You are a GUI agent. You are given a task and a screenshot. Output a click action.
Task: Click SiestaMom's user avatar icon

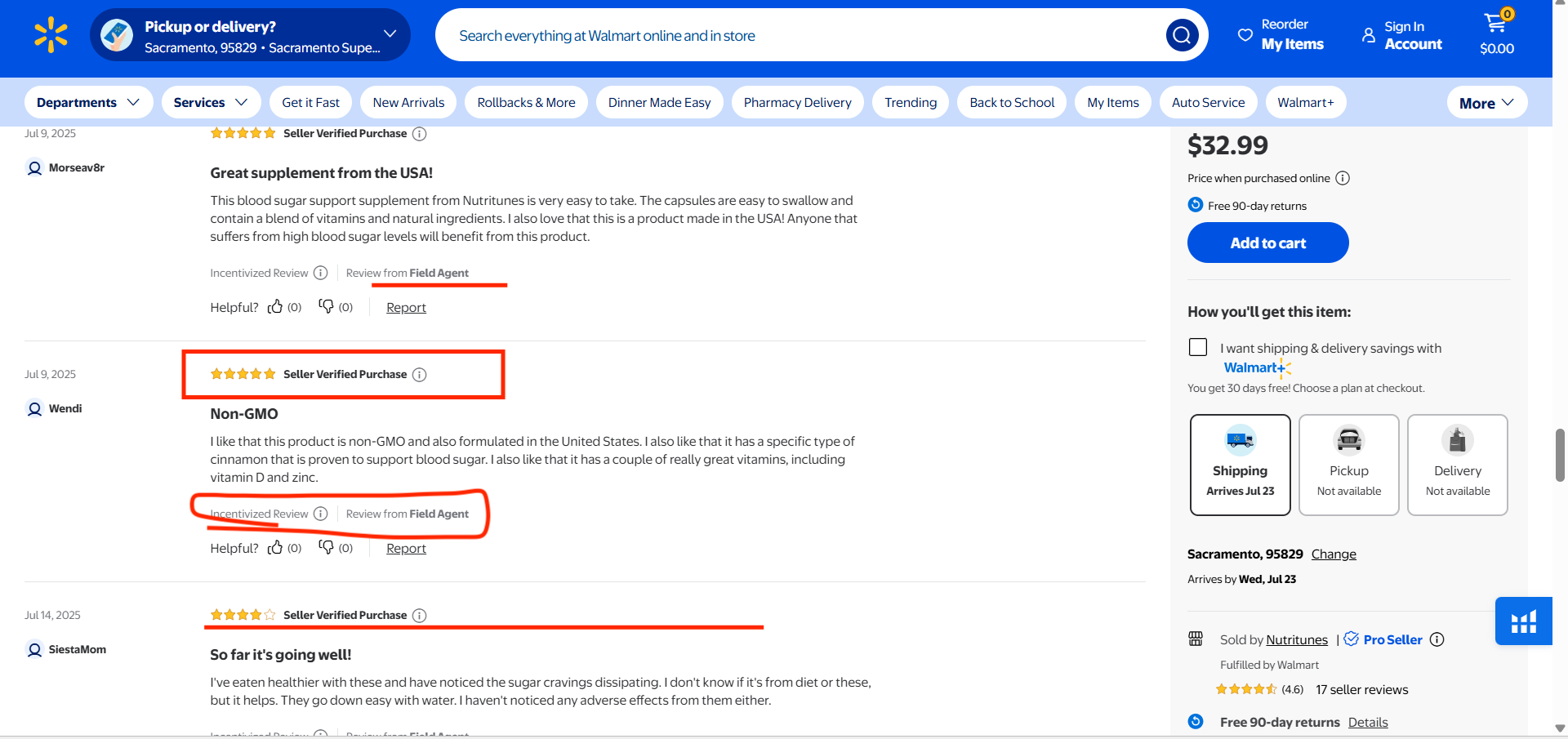(34, 650)
